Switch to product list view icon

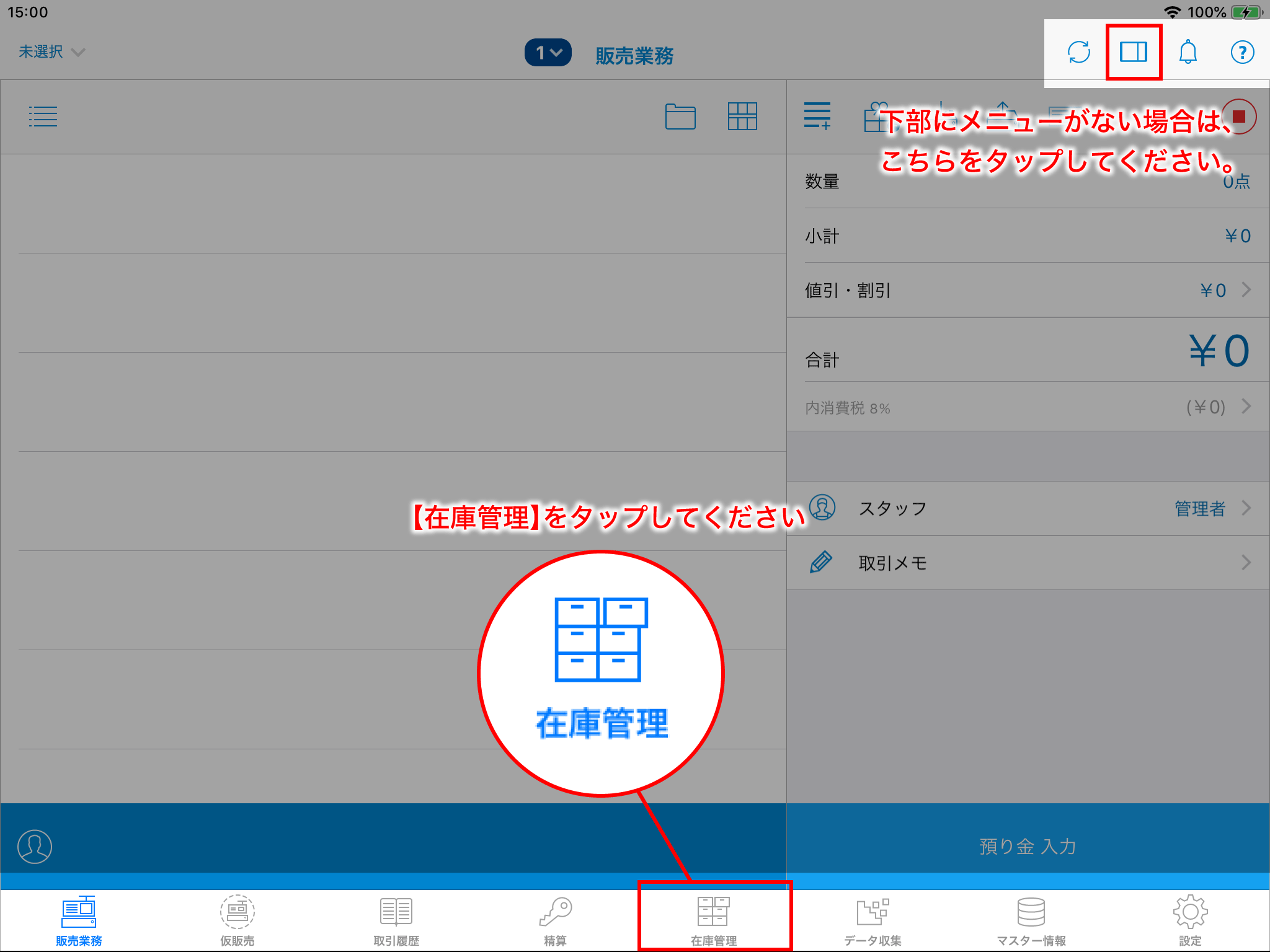click(43, 117)
